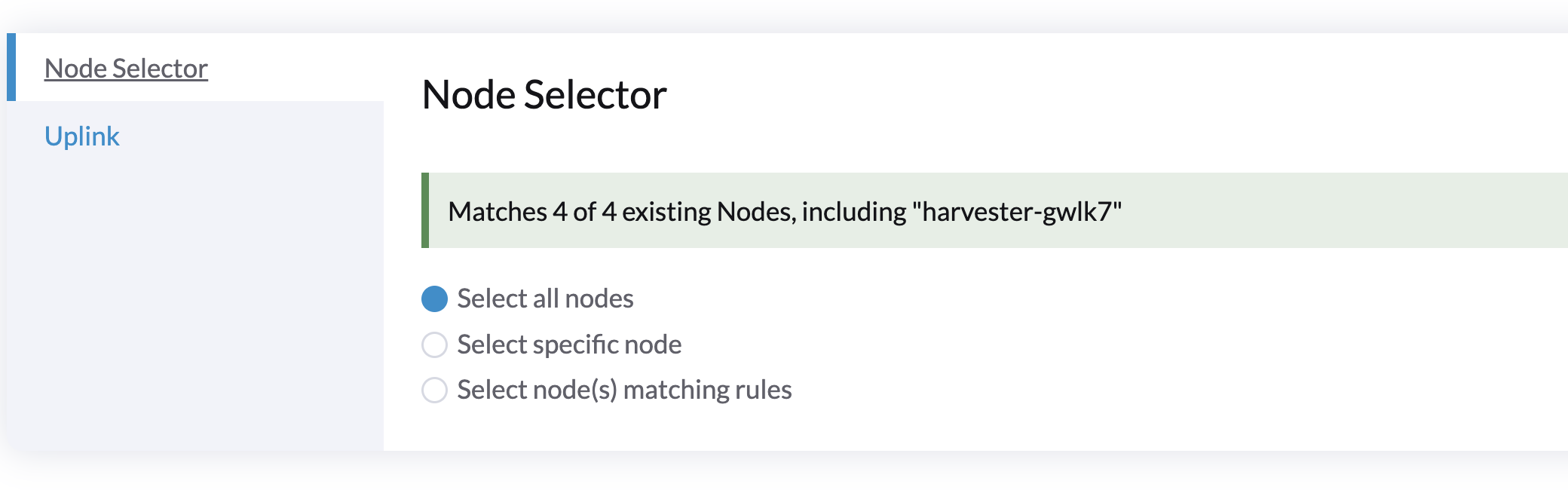The width and height of the screenshot is (1568, 490).
Task: Click the underlined Node Selector tab label
Action: (x=126, y=68)
